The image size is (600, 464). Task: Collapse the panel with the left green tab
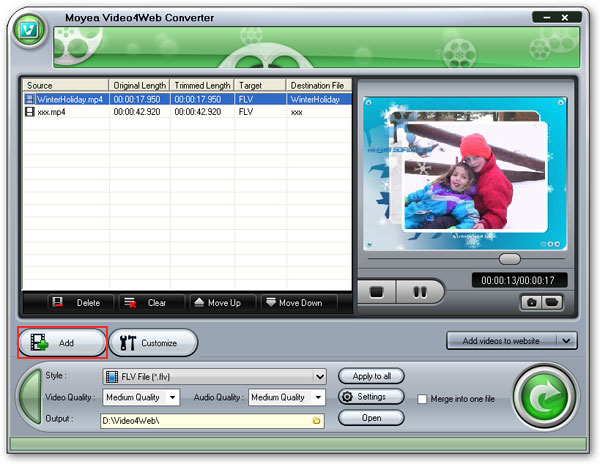30,397
